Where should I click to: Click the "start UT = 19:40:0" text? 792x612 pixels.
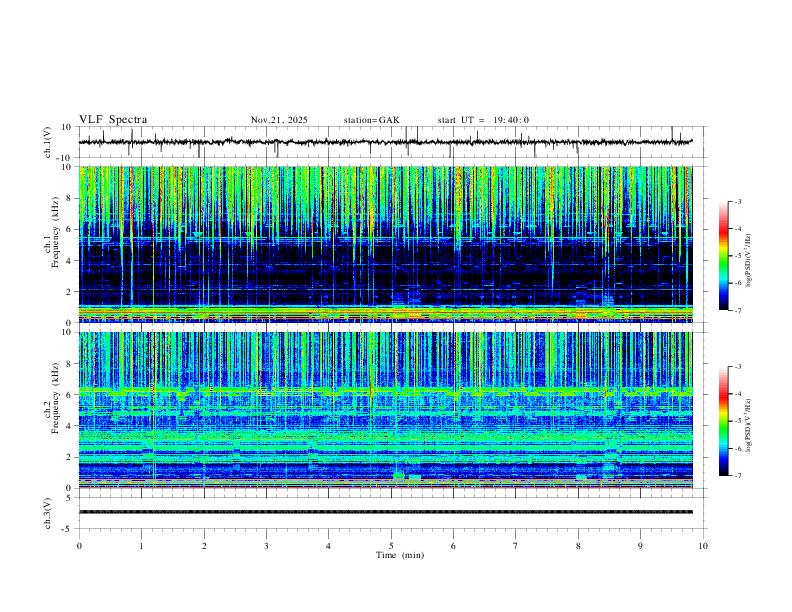tap(483, 120)
